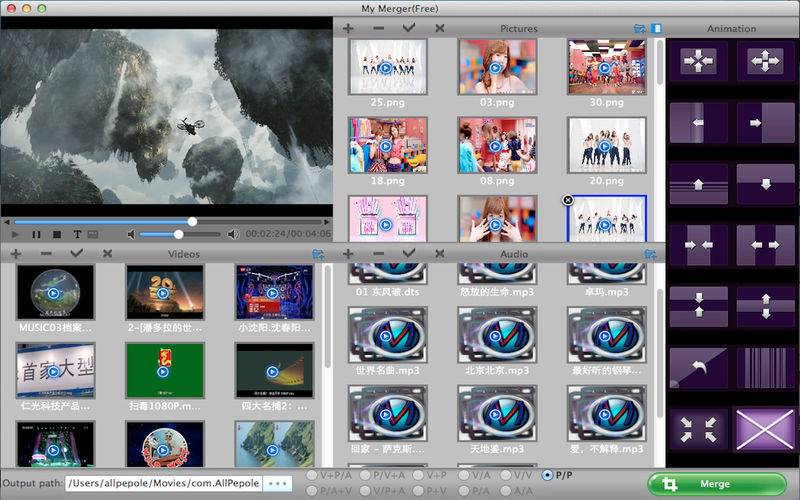
Task: Select the V/P+A merge mode
Action: pos(365,491)
